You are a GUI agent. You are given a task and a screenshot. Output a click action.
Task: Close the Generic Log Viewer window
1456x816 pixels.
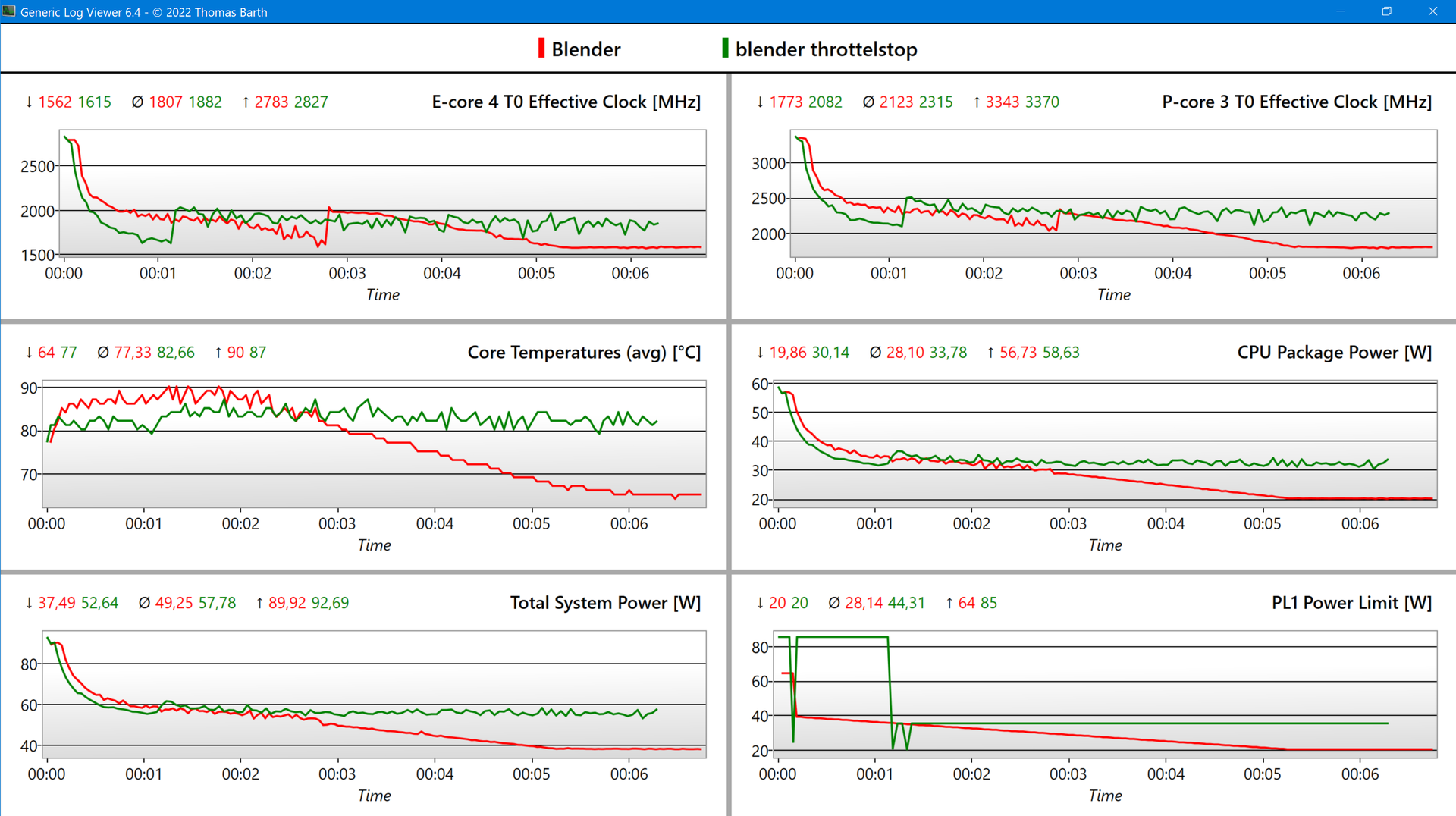coord(1432,11)
